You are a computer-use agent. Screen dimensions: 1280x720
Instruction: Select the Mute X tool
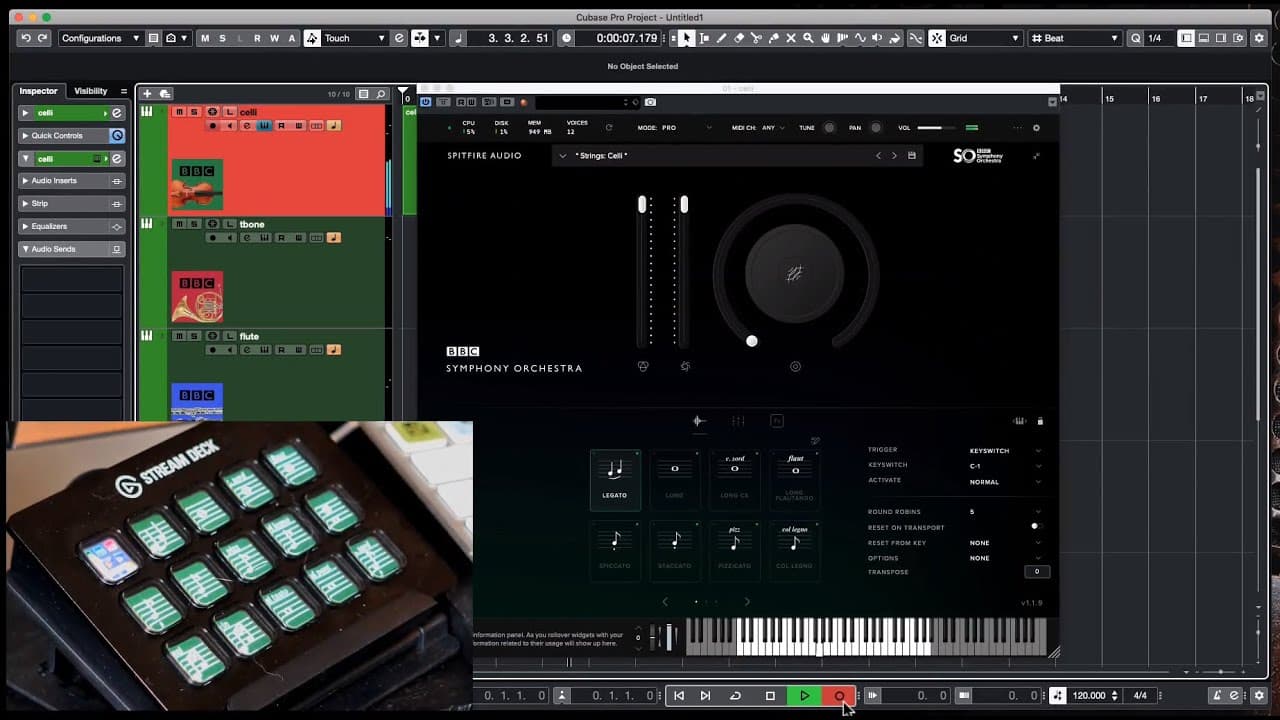pos(791,38)
